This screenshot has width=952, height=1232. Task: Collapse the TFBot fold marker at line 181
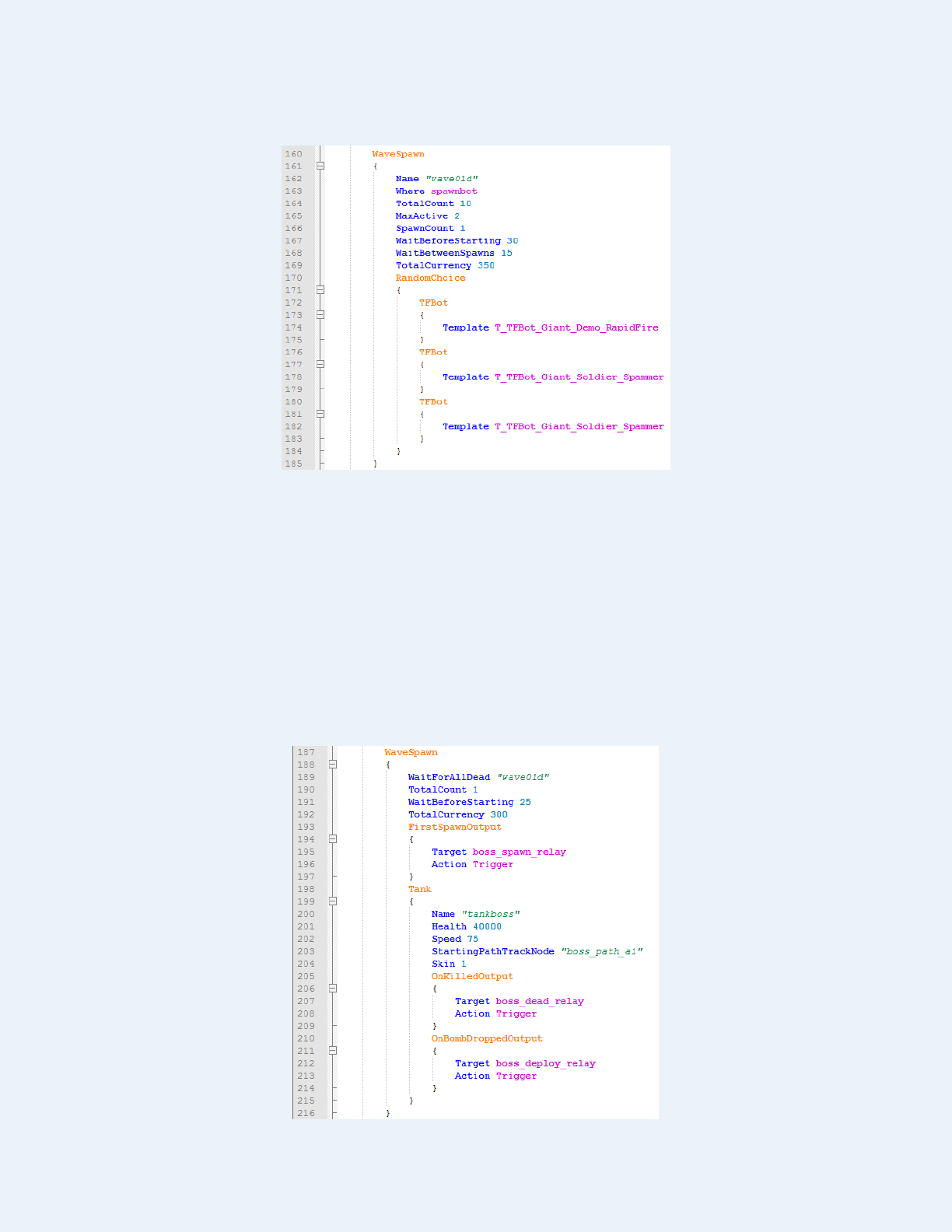pos(320,414)
